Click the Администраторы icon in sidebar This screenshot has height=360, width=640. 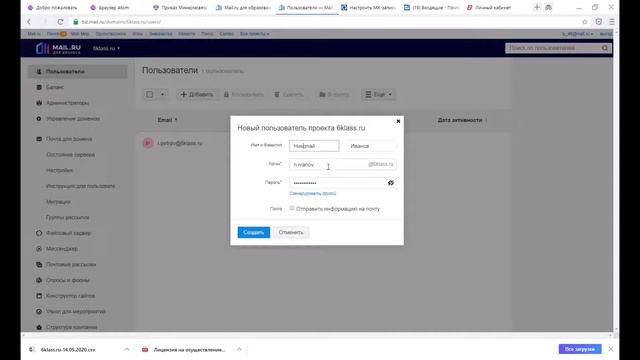pos(39,103)
